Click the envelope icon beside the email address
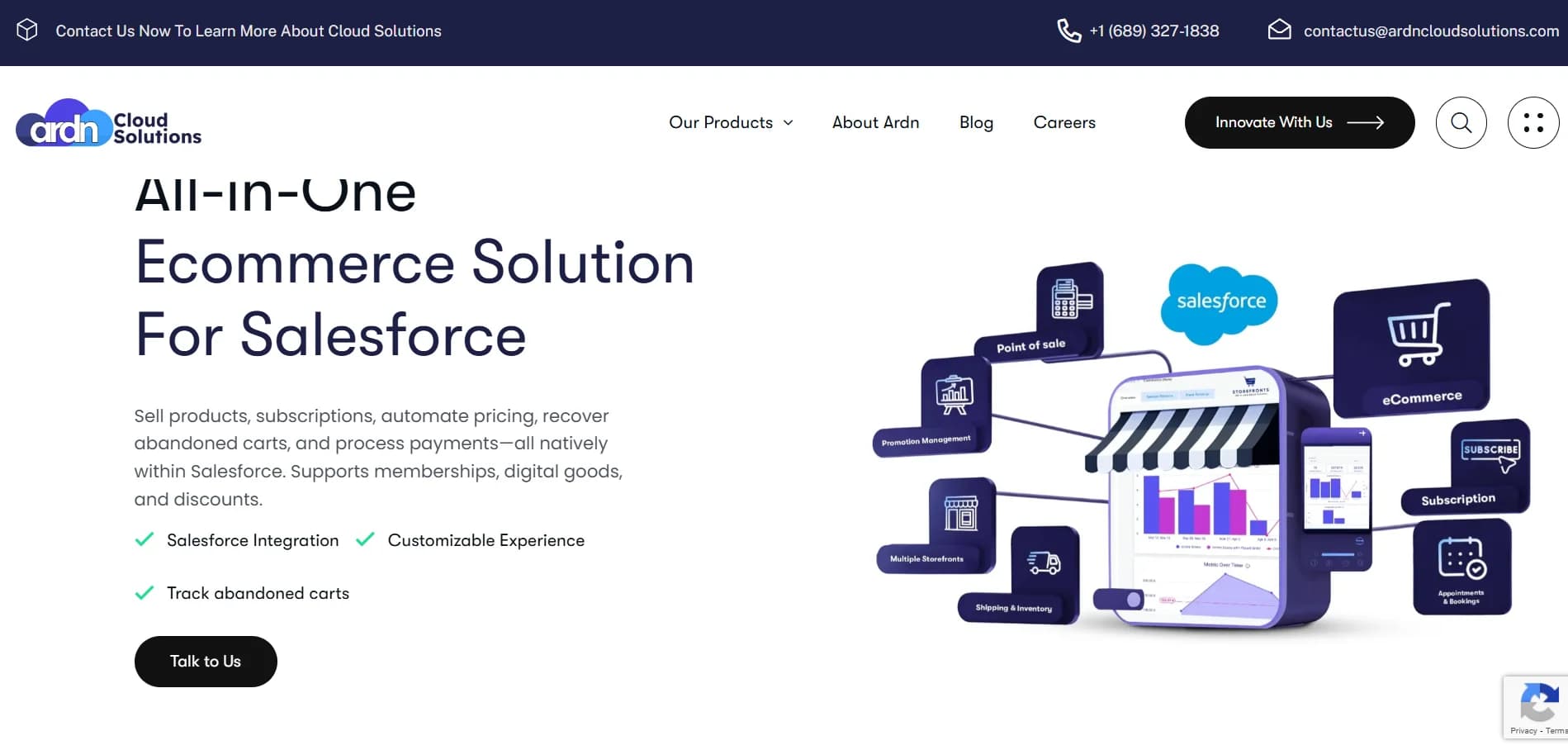The height and width of the screenshot is (750, 1568). [x=1279, y=30]
